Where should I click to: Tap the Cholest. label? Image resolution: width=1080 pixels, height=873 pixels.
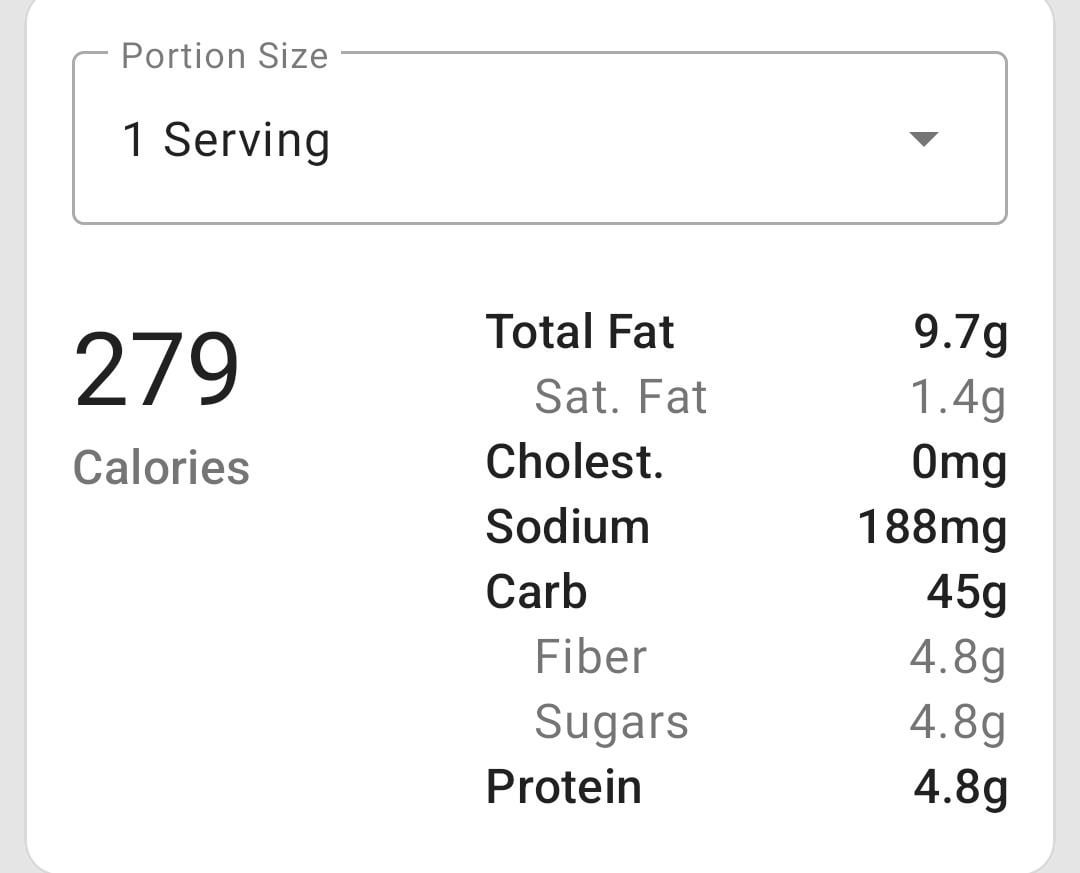coord(574,462)
